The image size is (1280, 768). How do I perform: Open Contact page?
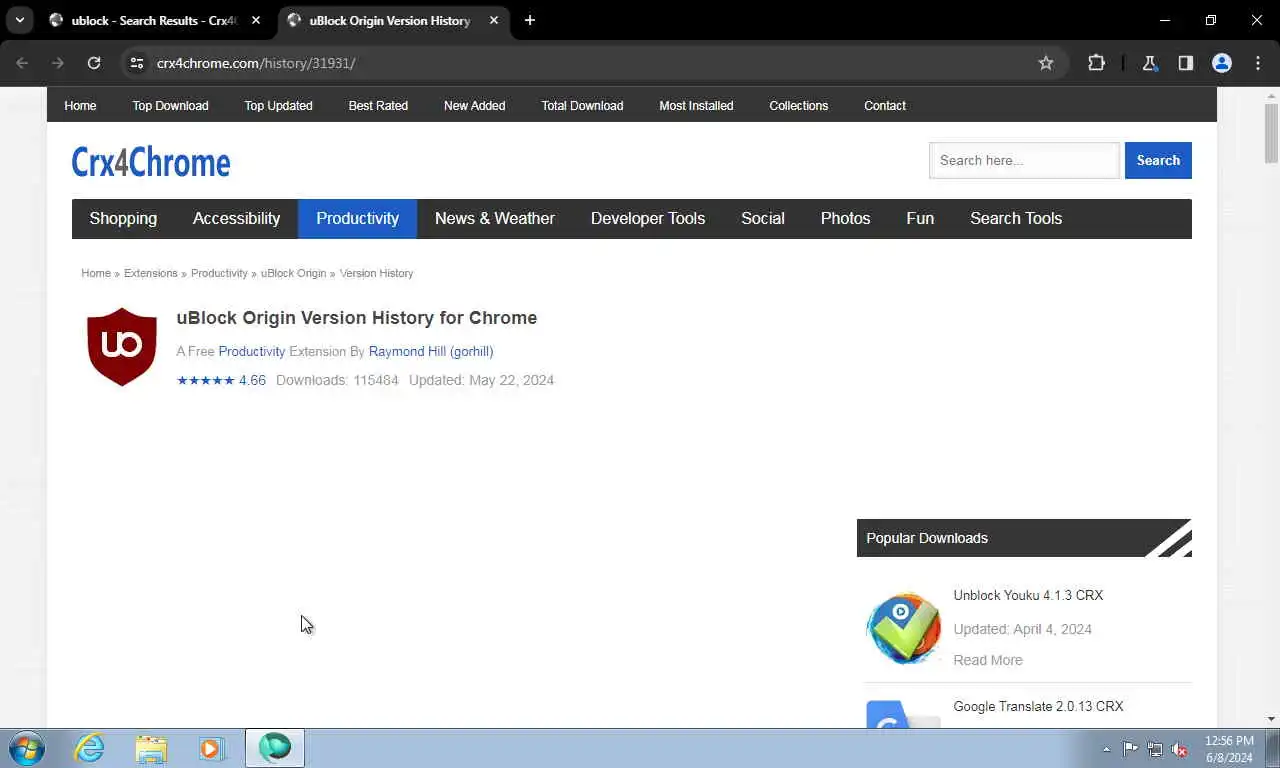coord(885,105)
